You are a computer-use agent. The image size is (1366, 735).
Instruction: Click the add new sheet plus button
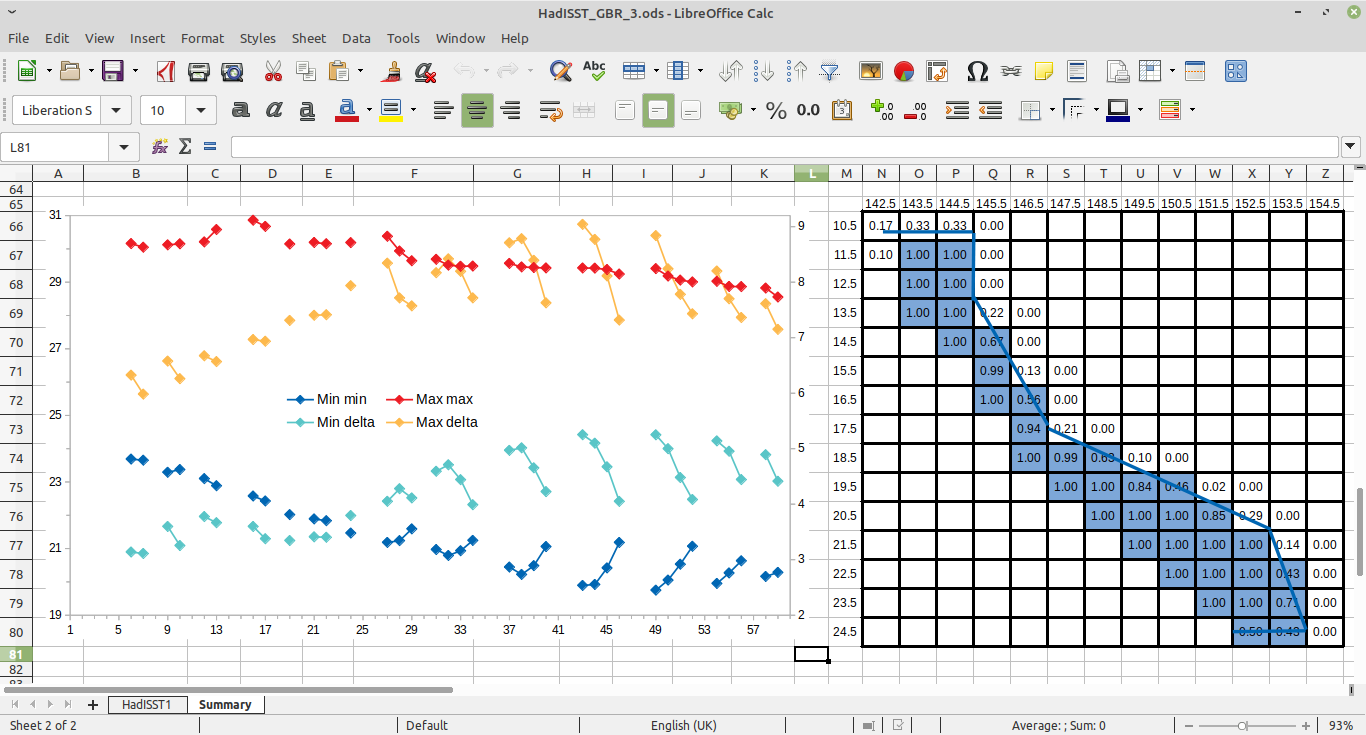click(x=93, y=704)
